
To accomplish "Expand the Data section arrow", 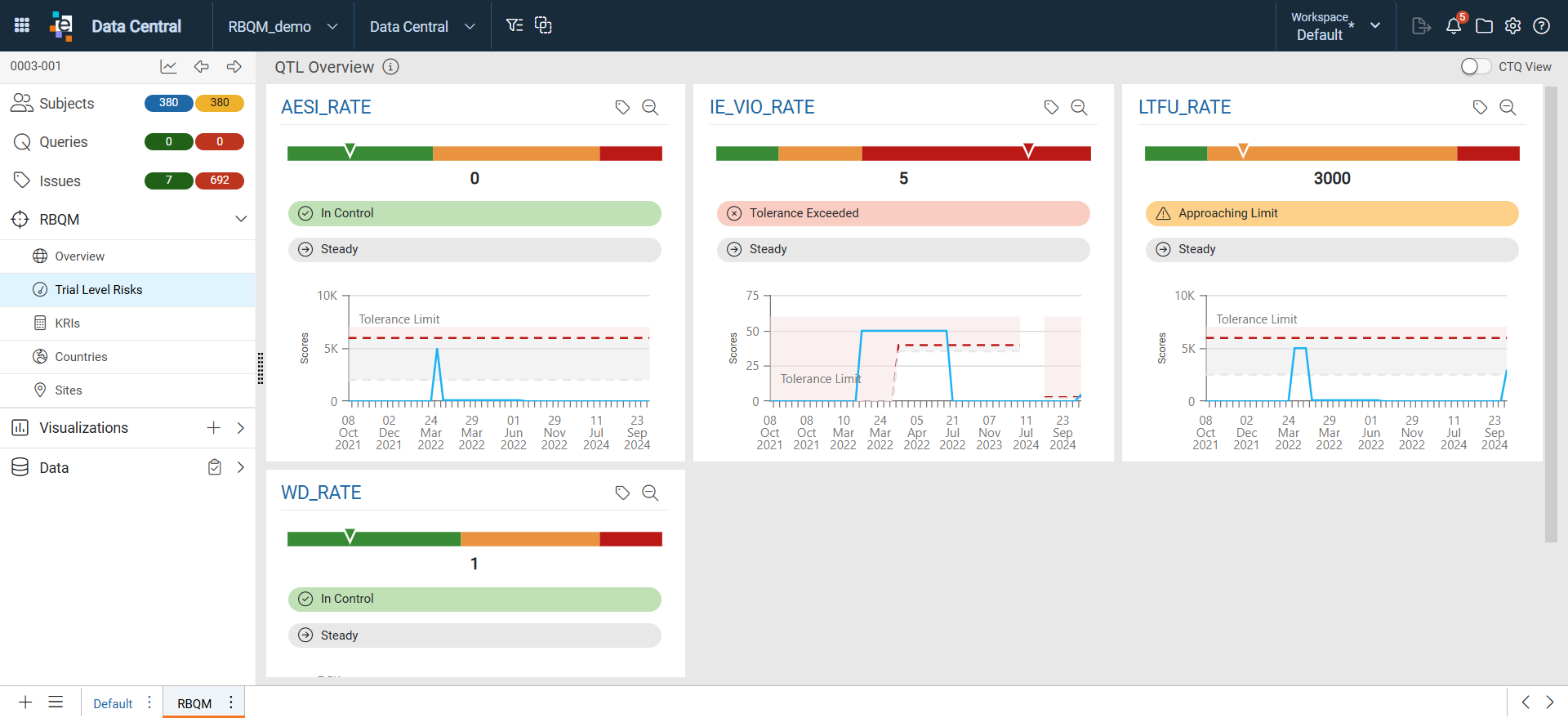I will coord(241,467).
